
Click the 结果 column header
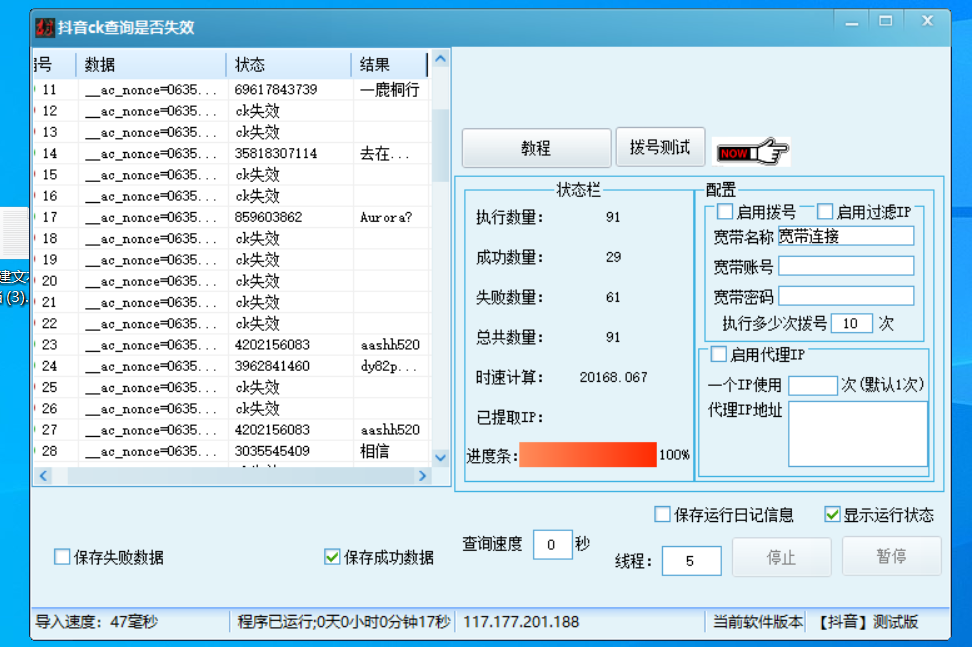(389, 64)
